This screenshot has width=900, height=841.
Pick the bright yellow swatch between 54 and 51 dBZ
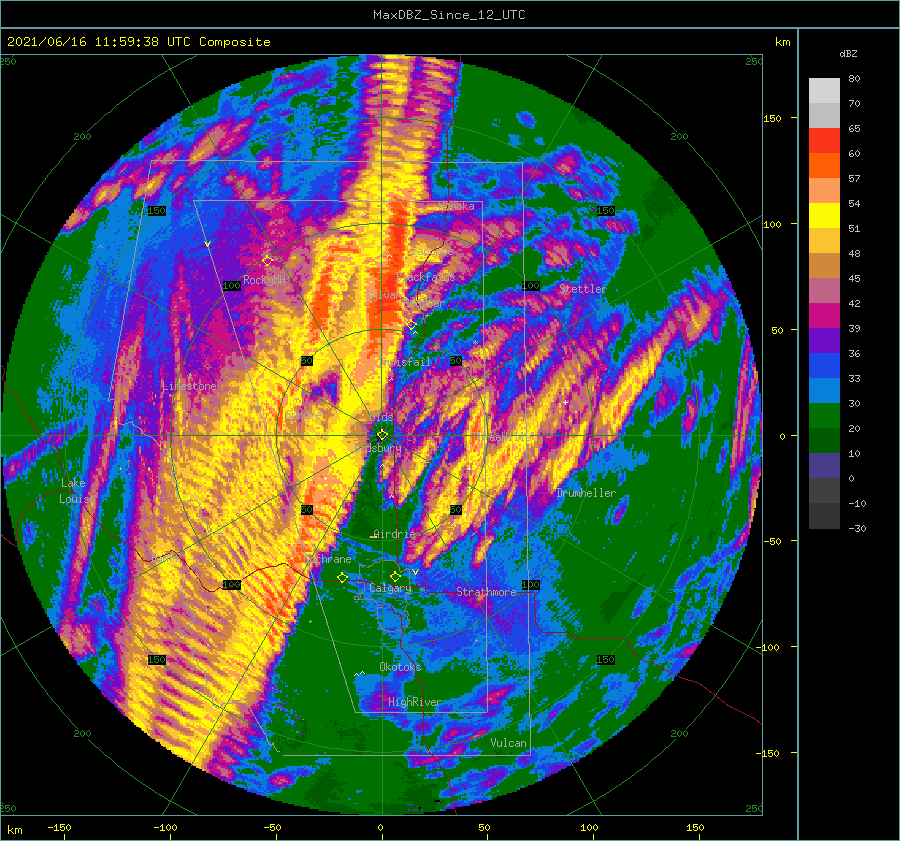[824, 215]
